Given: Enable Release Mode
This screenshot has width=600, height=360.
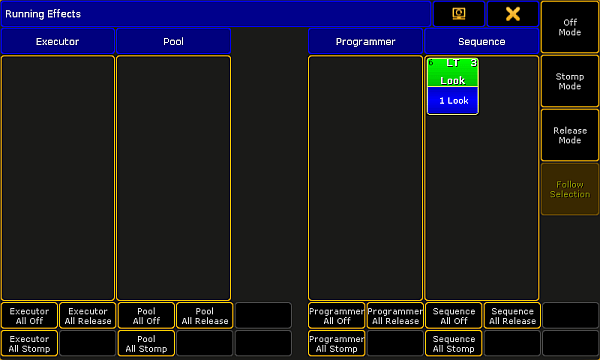Looking at the screenshot, I should point(570,135).
